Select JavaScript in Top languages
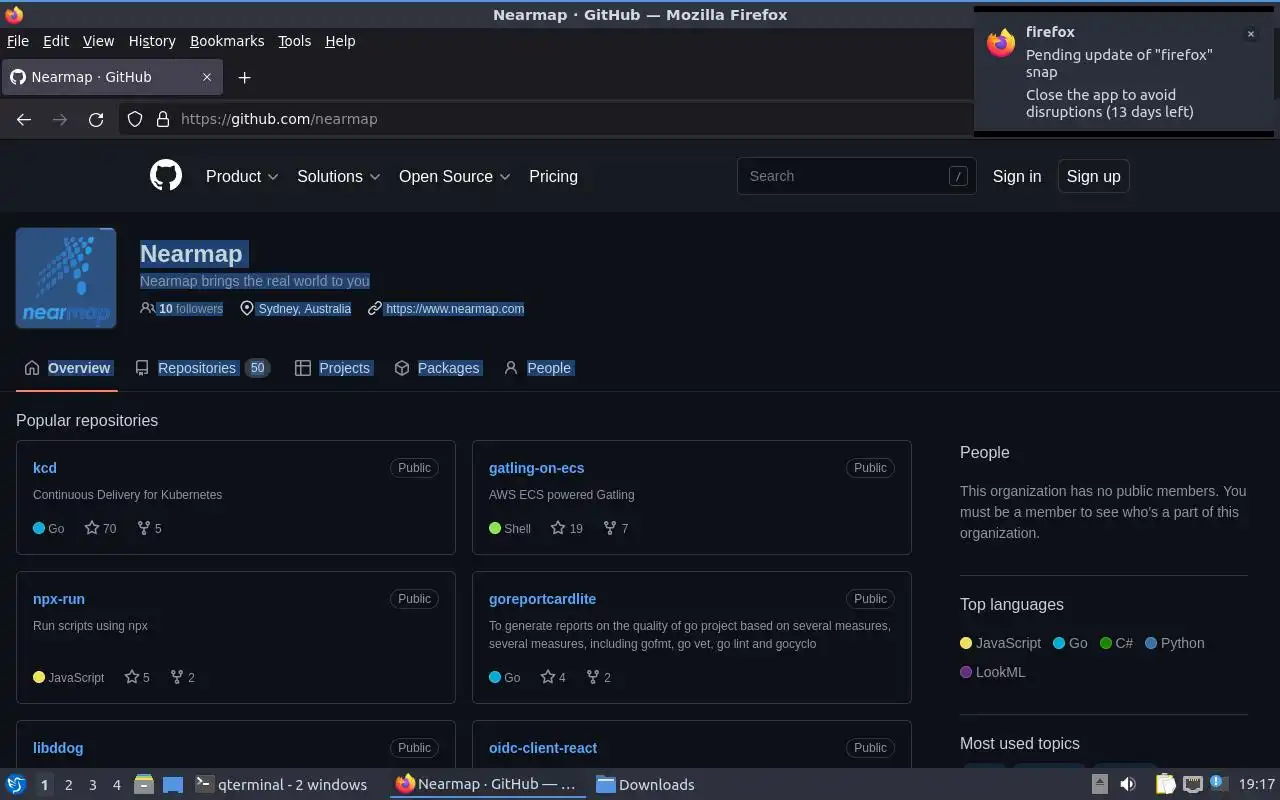1280x800 pixels. (x=1000, y=643)
